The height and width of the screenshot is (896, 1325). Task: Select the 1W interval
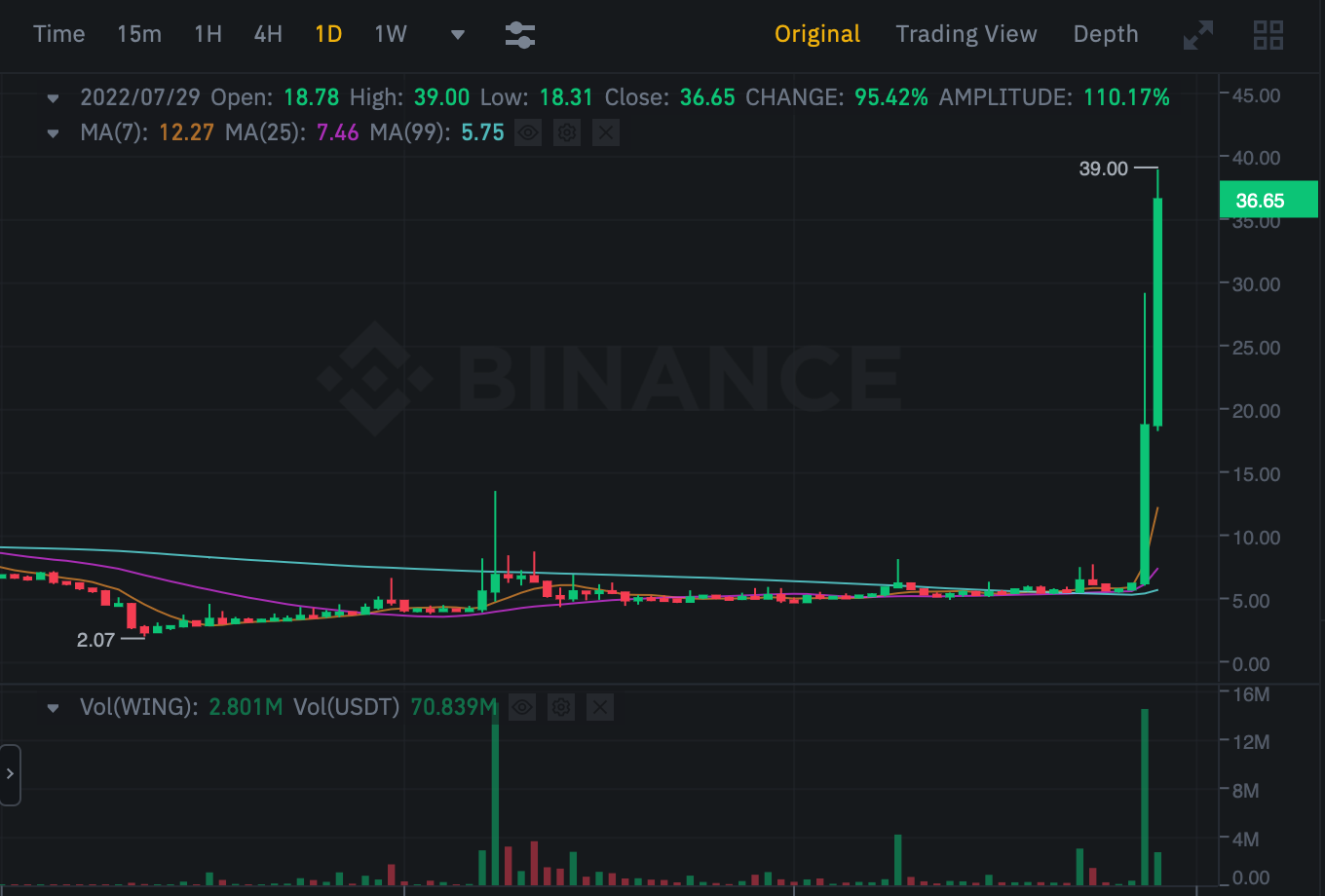click(391, 34)
